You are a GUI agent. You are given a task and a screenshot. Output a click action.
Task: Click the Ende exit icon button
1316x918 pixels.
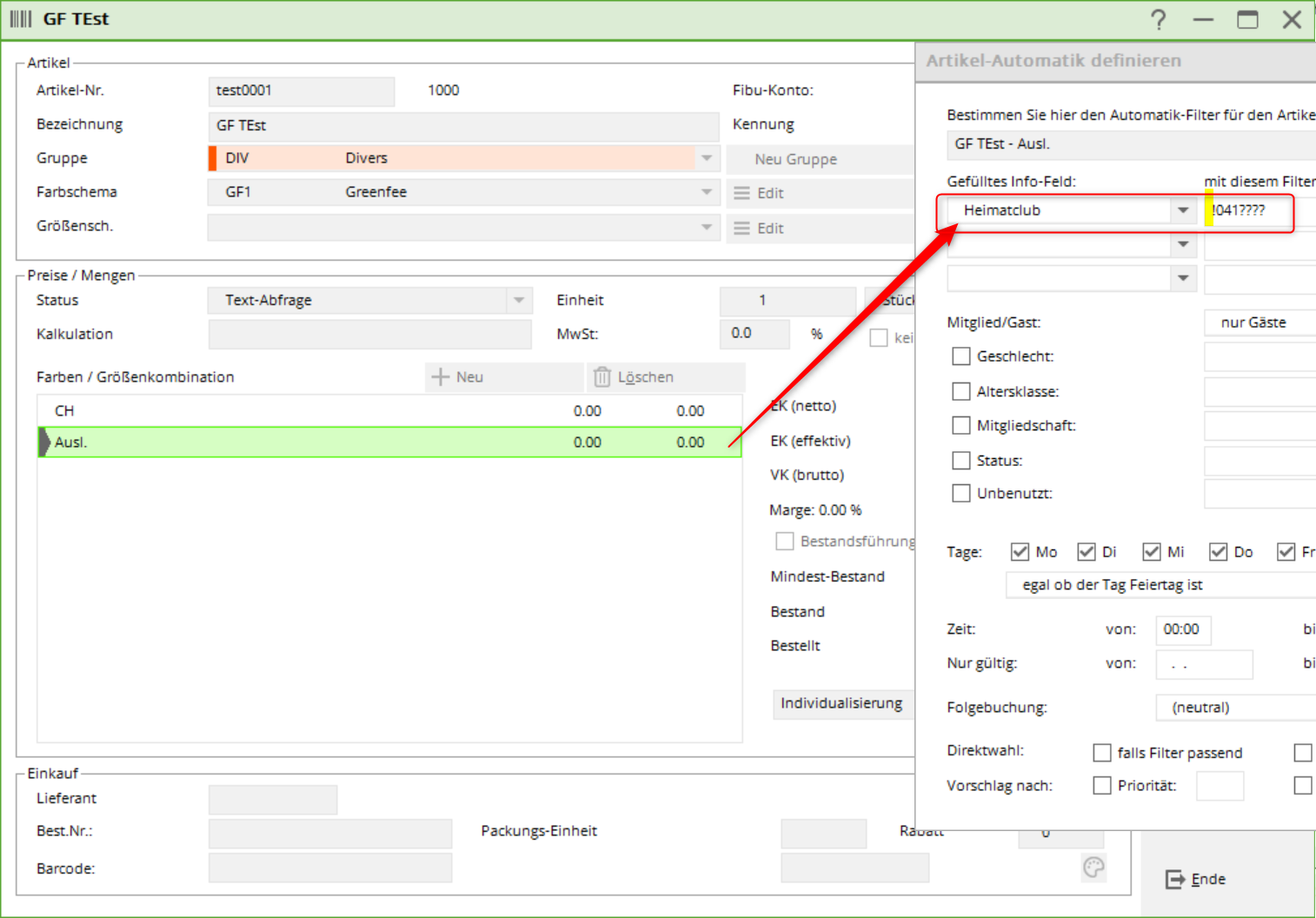[1175, 879]
